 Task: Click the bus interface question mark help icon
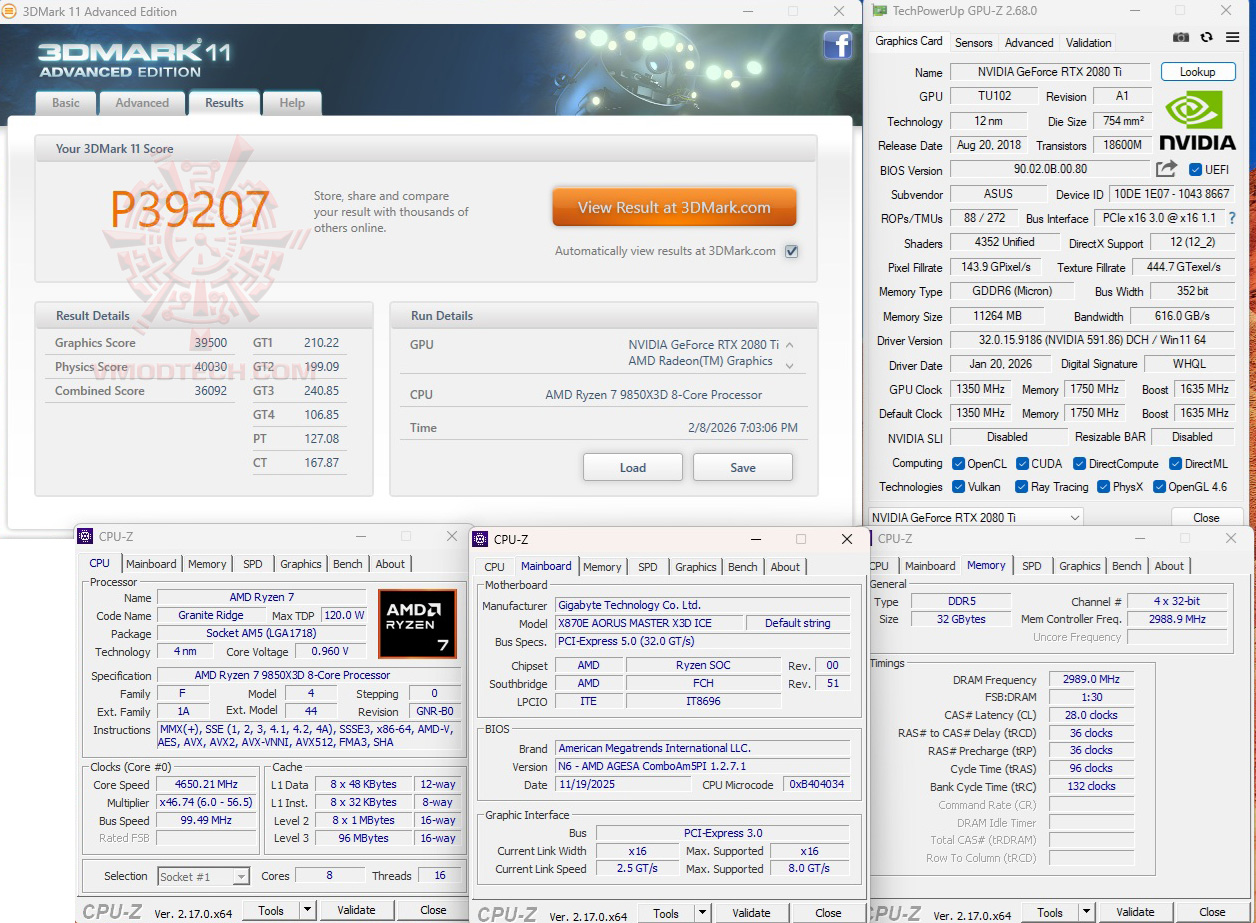(1231, 218)
